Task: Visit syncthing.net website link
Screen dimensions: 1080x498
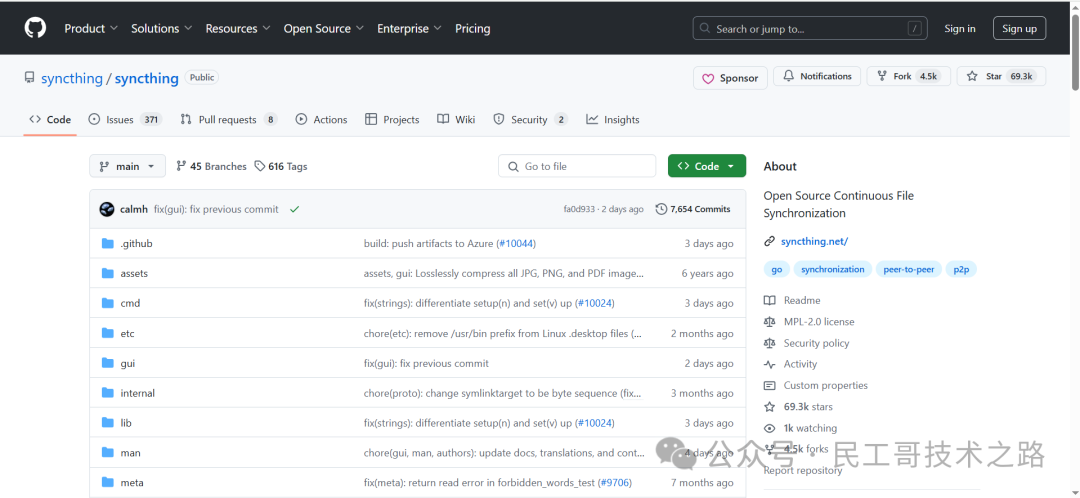Action: pos(814,242)
